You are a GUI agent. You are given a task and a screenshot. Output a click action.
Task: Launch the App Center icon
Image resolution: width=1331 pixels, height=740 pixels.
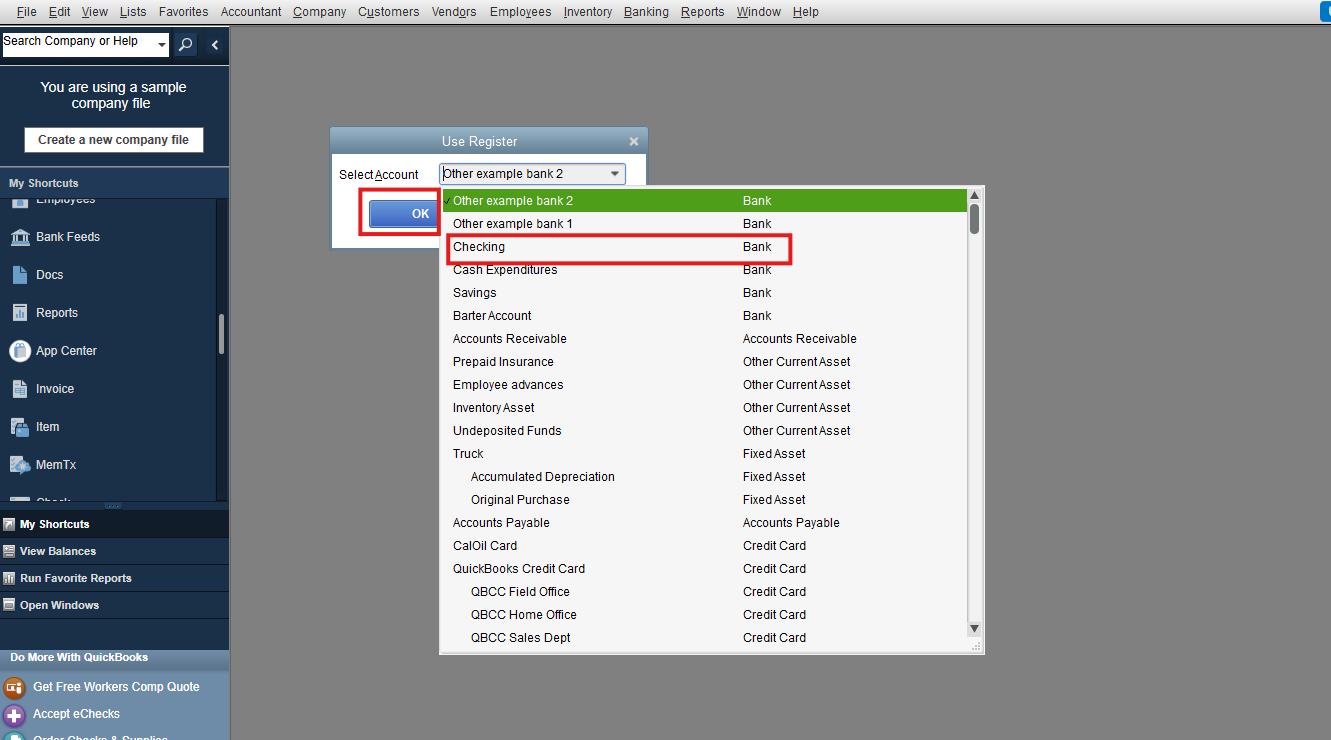(x=20, y=351)
